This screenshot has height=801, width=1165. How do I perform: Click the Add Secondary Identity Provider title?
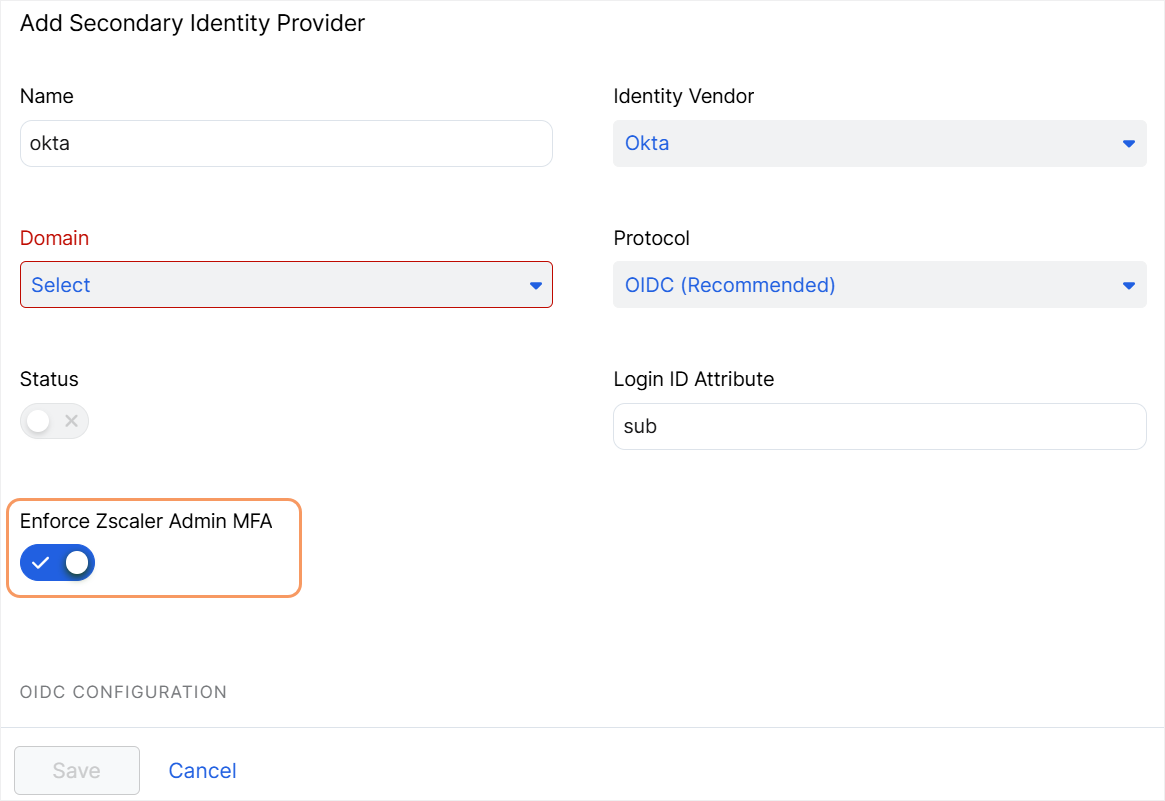(192, 23)
